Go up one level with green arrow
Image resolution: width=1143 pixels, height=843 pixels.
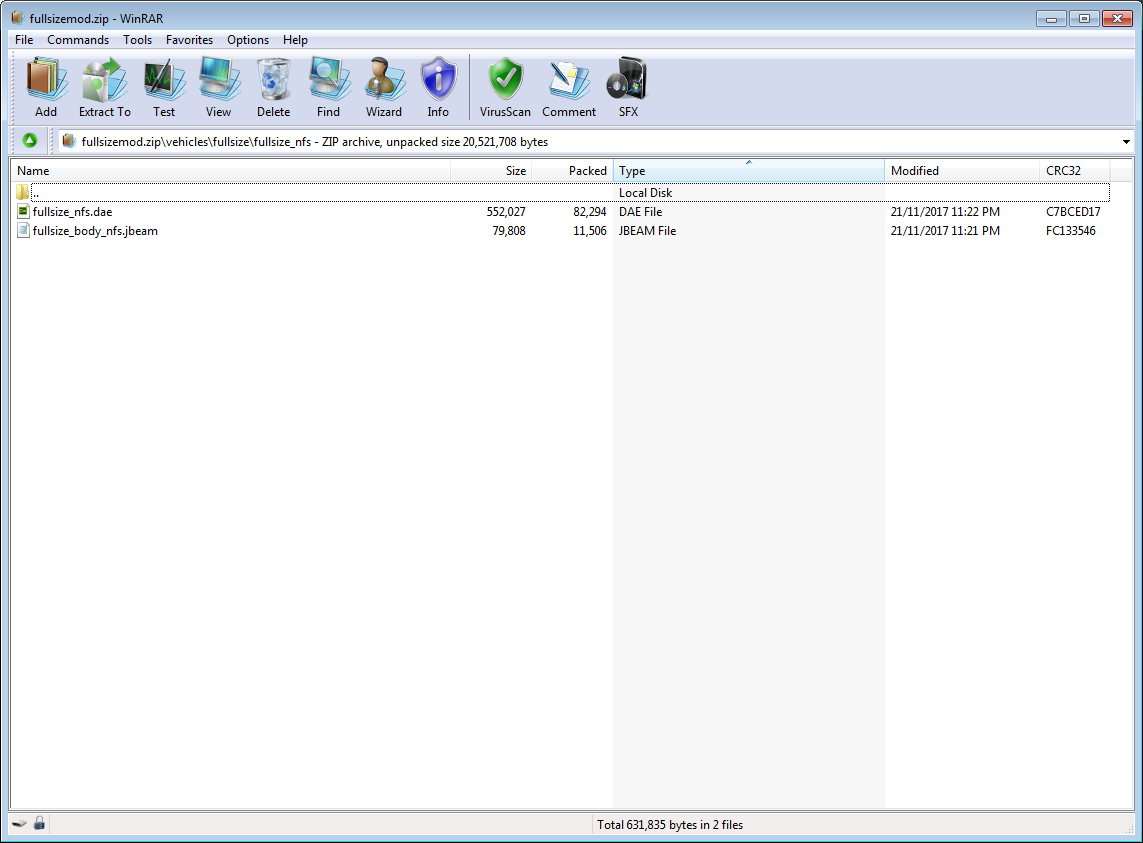point(29,141)
